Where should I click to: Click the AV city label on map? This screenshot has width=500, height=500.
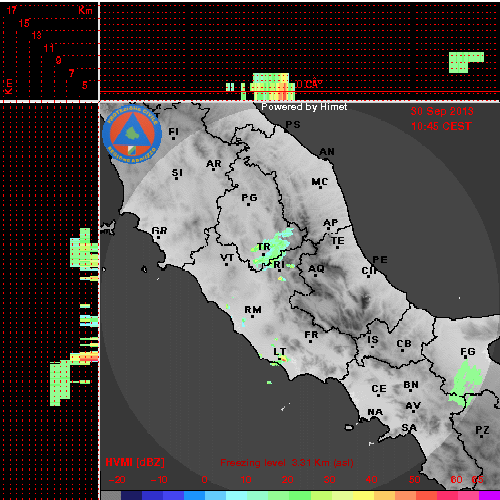tap(413, 406)
